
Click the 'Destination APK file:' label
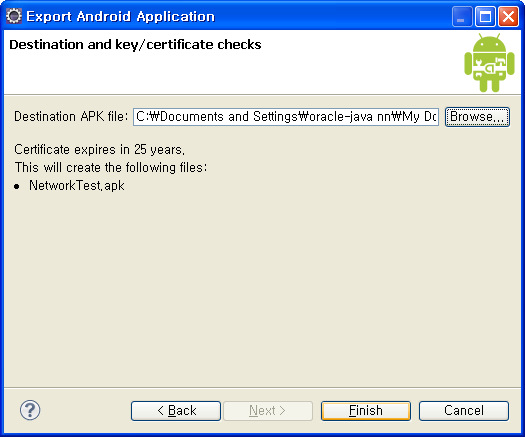pyautogui.click(x=71, y=117)
